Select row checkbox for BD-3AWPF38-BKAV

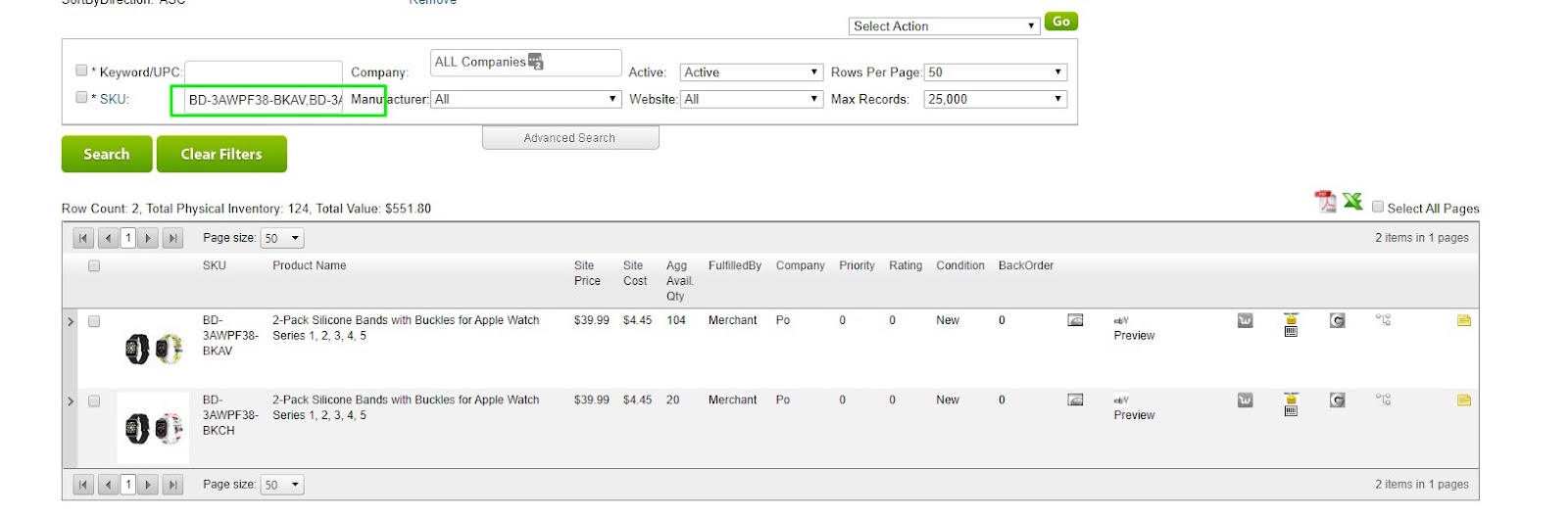click(x=94, y=321)
